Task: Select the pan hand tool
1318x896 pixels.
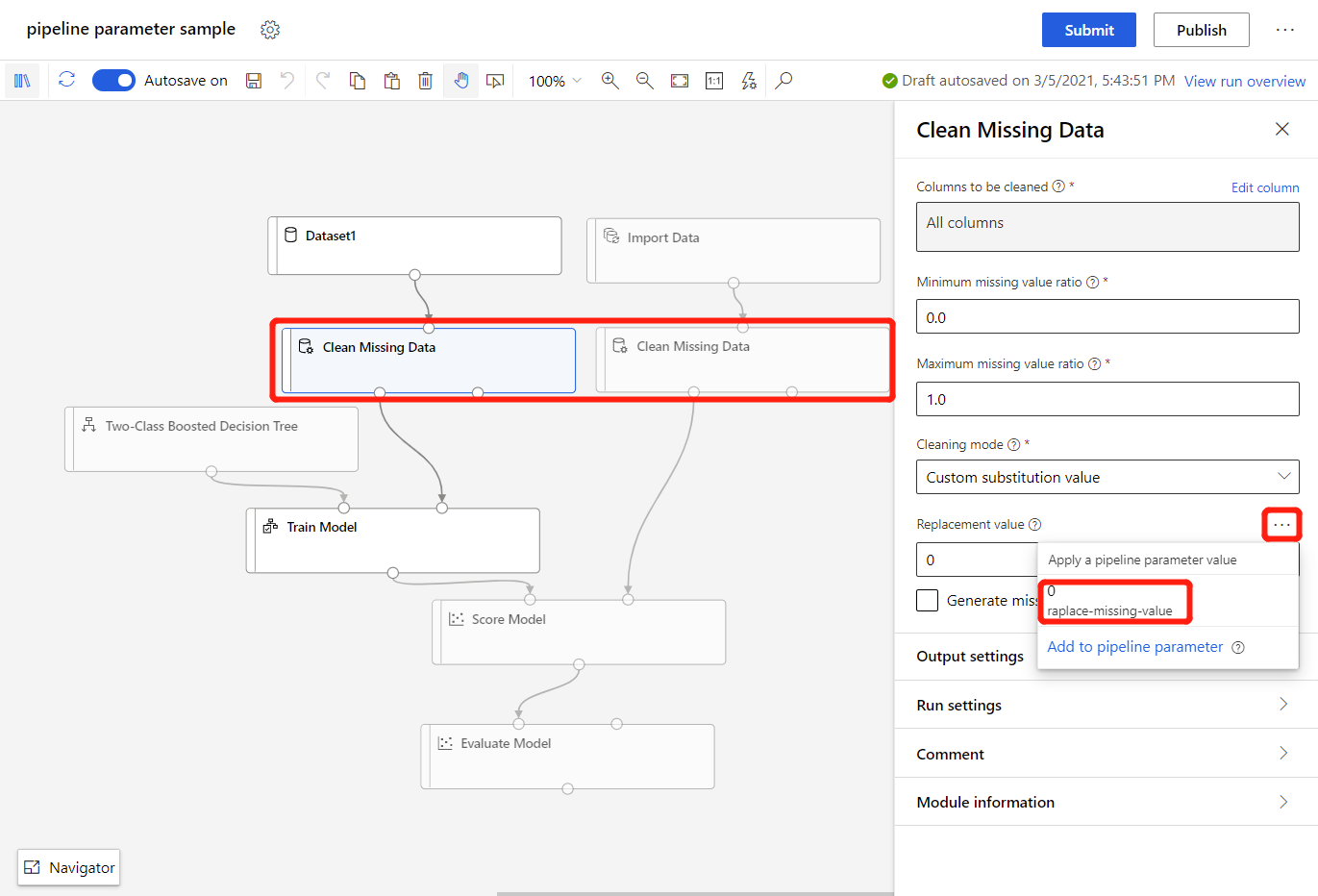Action: pos(460,81)
